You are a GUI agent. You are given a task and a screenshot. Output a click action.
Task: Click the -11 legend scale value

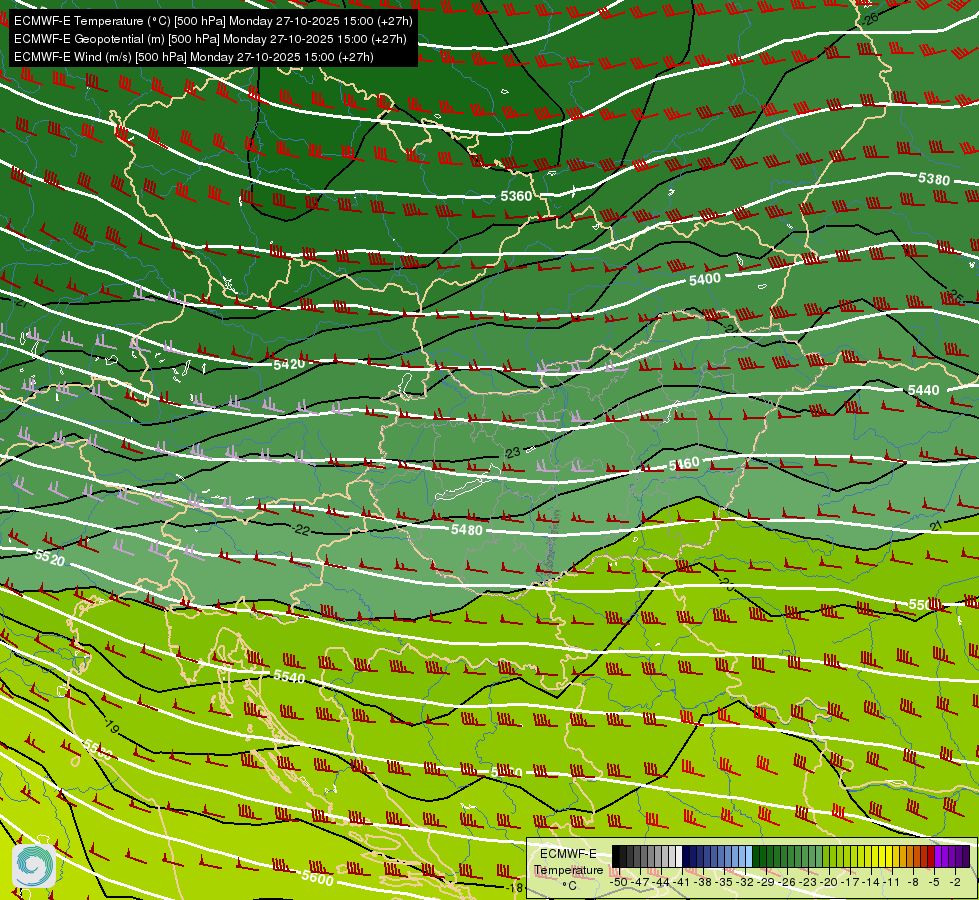click(x=893, y=882)
